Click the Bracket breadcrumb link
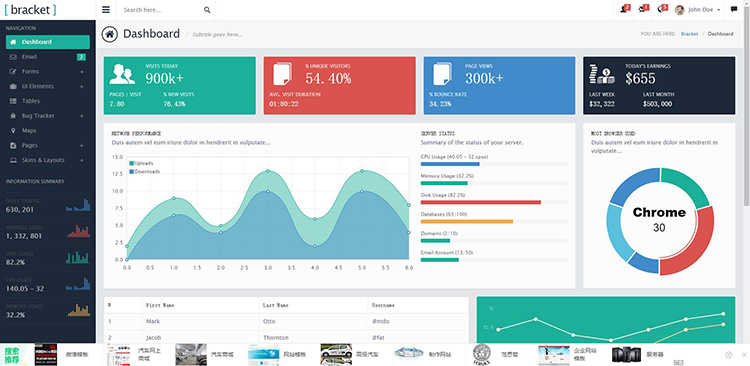Screen dimensions: 750x366 [689, 34]
